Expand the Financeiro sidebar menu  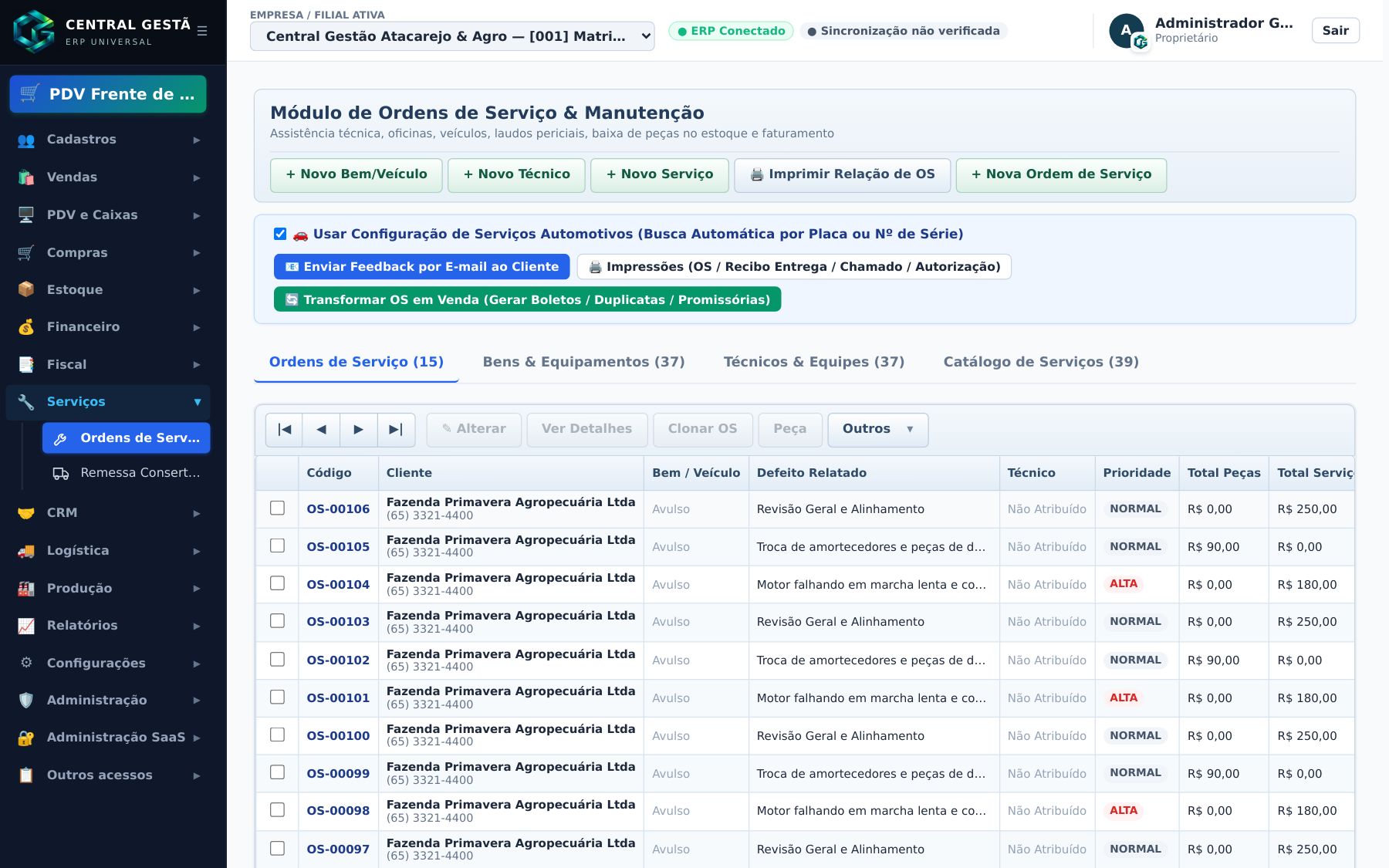pyautogui.click(x=108, y=327)
